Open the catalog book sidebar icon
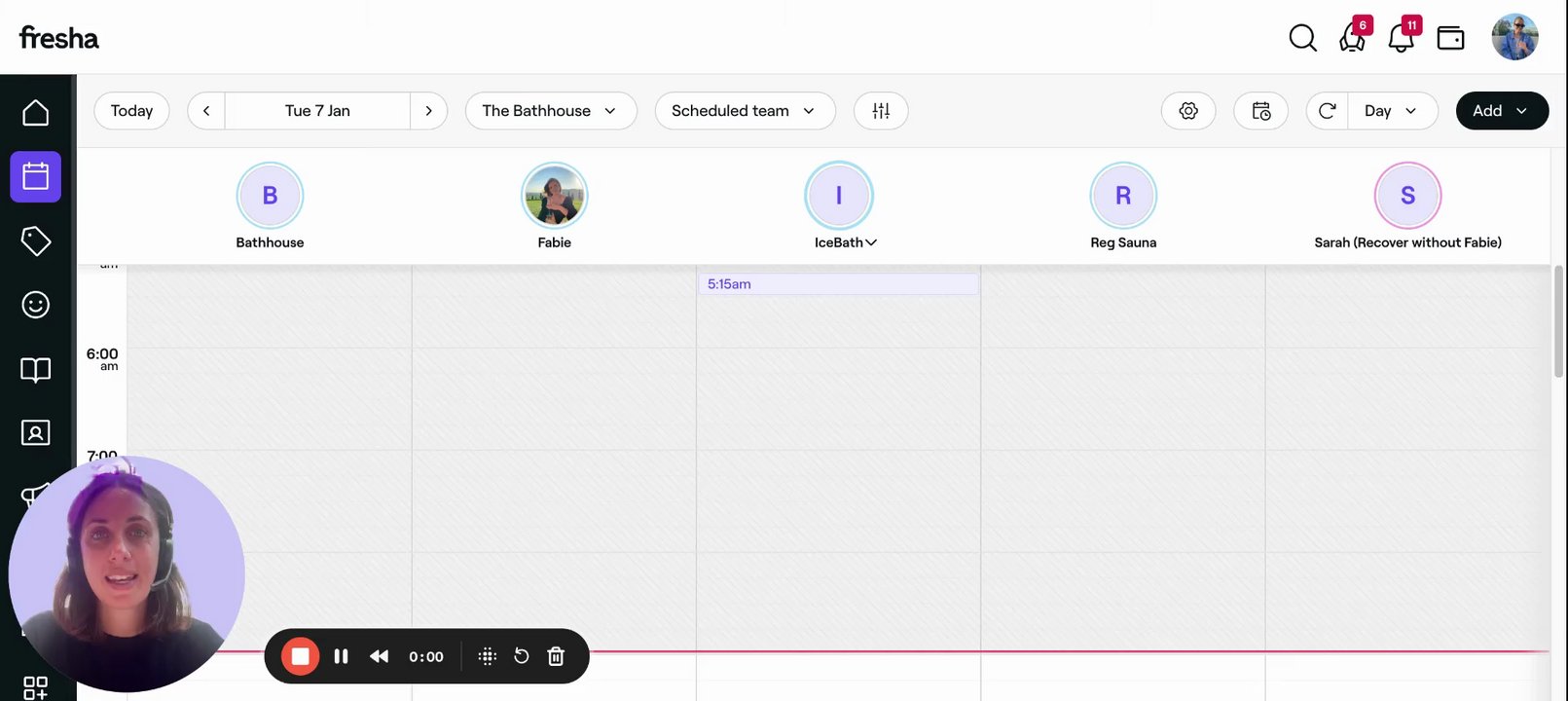This screenshot has width=1568, height=701. tap(36, 369)
